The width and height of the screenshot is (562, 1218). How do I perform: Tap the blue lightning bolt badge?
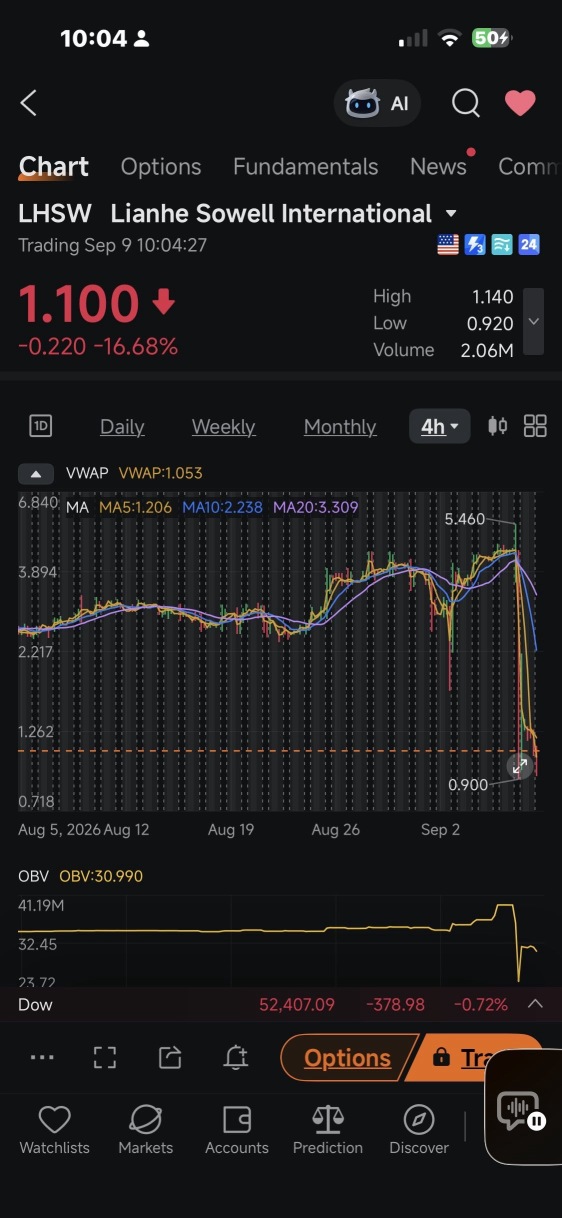click(475, 244)
